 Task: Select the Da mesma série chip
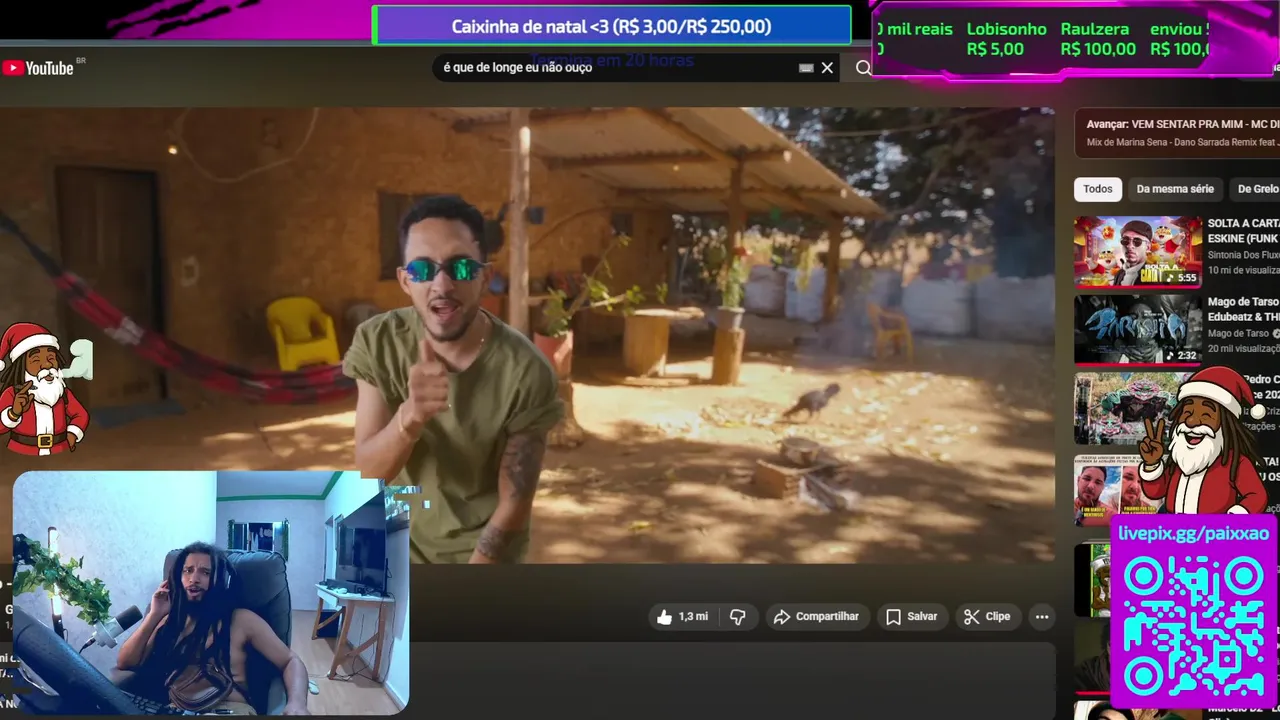[x=1175, y=189]
